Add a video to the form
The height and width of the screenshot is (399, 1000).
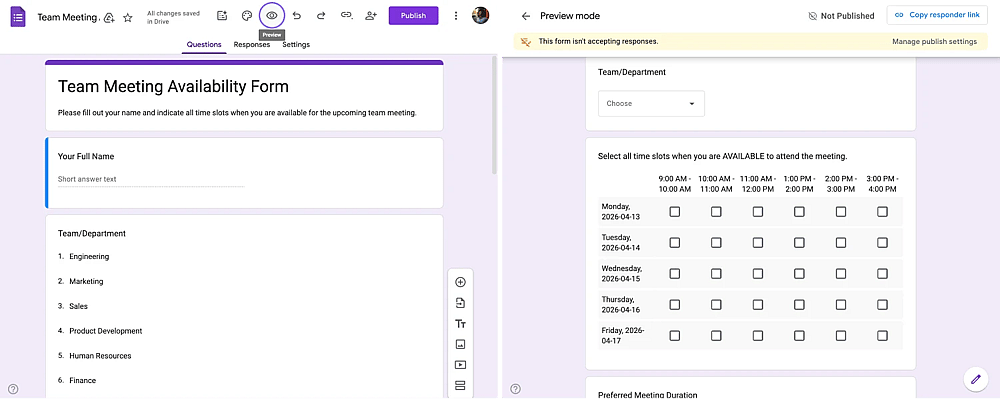click(460, 365)
